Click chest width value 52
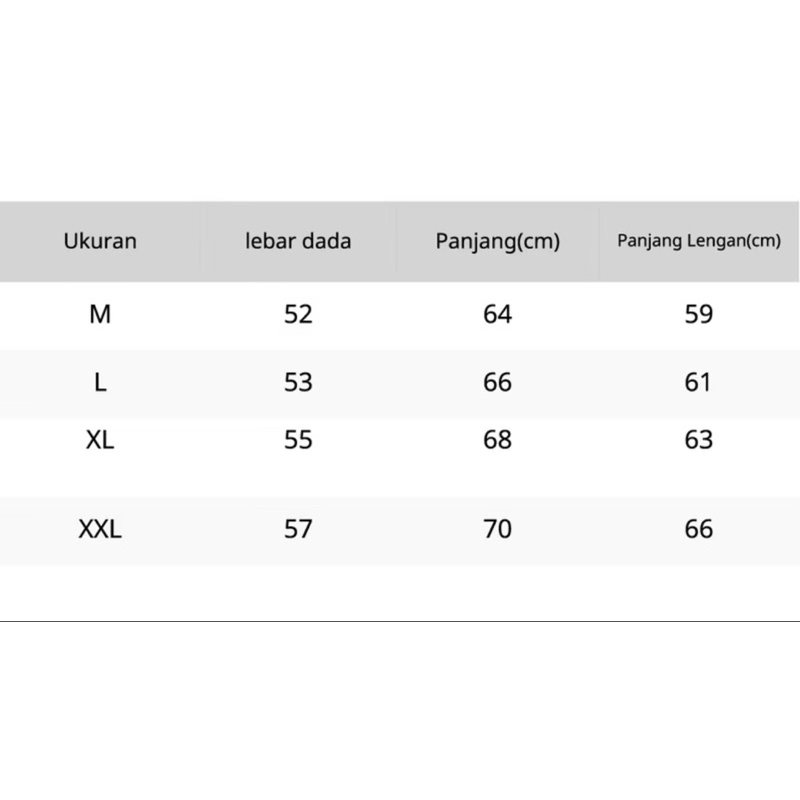The image size is (800, 800). click(298, 314)
